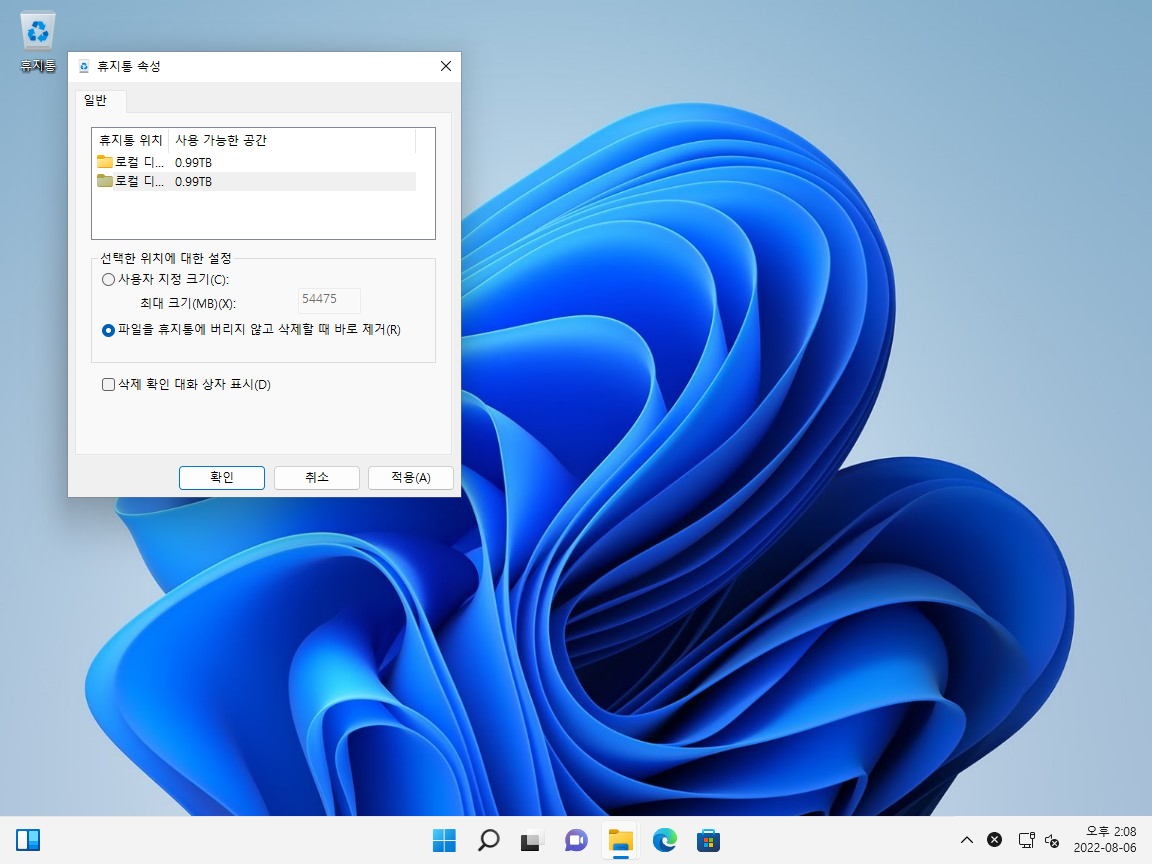Screen dimensions: 1152x864
Task: Select the first 로컬 디... drive folder icon
Action: coord(104,162)
